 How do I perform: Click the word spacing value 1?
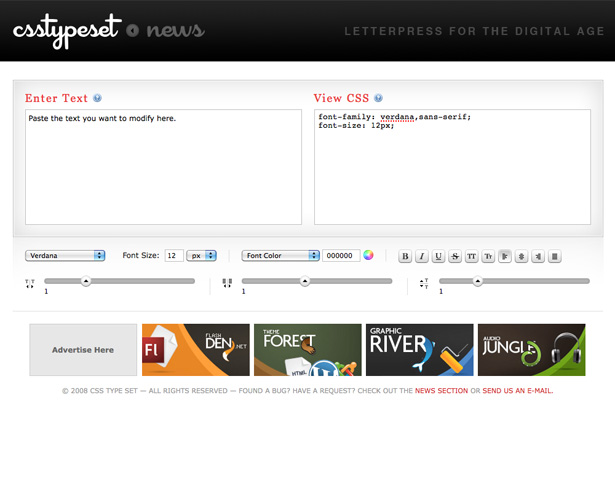[244, 291]
